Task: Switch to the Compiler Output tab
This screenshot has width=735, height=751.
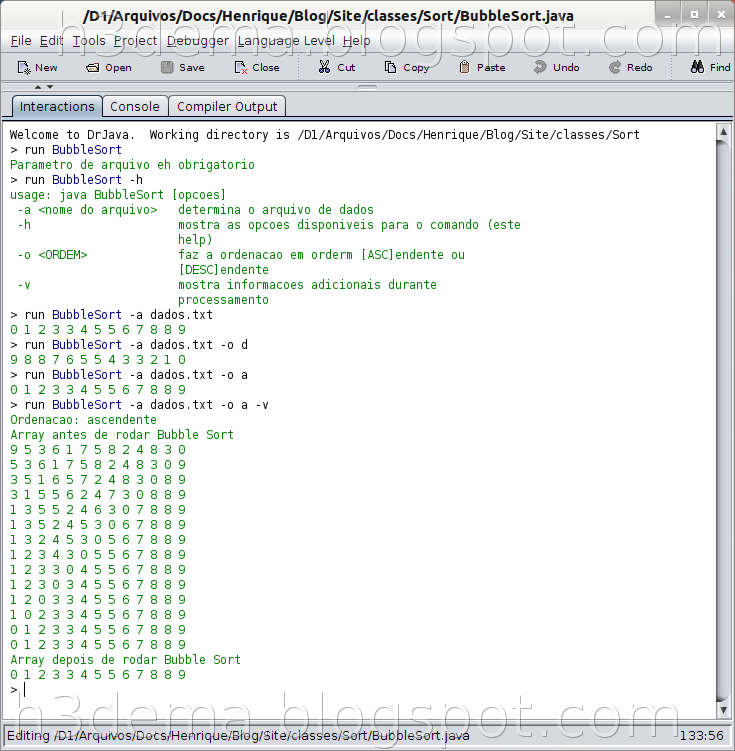Action: coord(227,106)
